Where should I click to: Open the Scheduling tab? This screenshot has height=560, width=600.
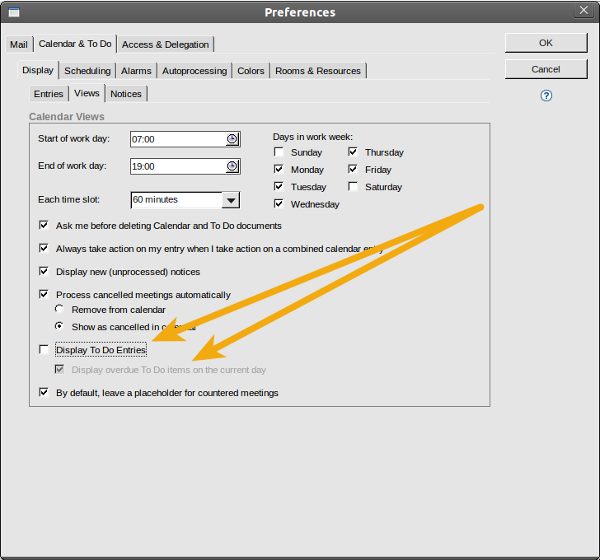pos(87,71)
